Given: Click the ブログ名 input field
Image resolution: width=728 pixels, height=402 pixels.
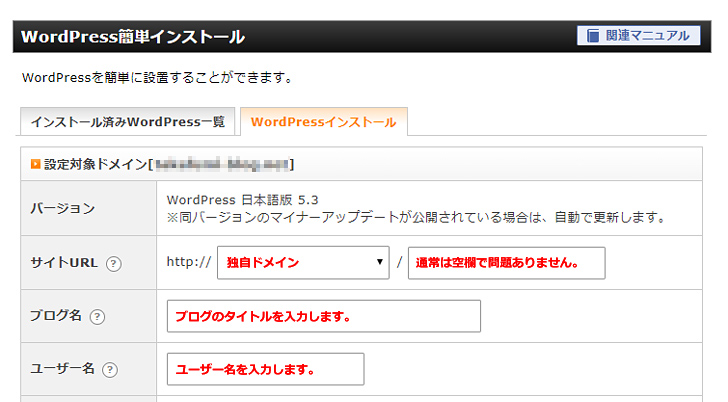Looking at the screenshot, I should coord(324,316).
